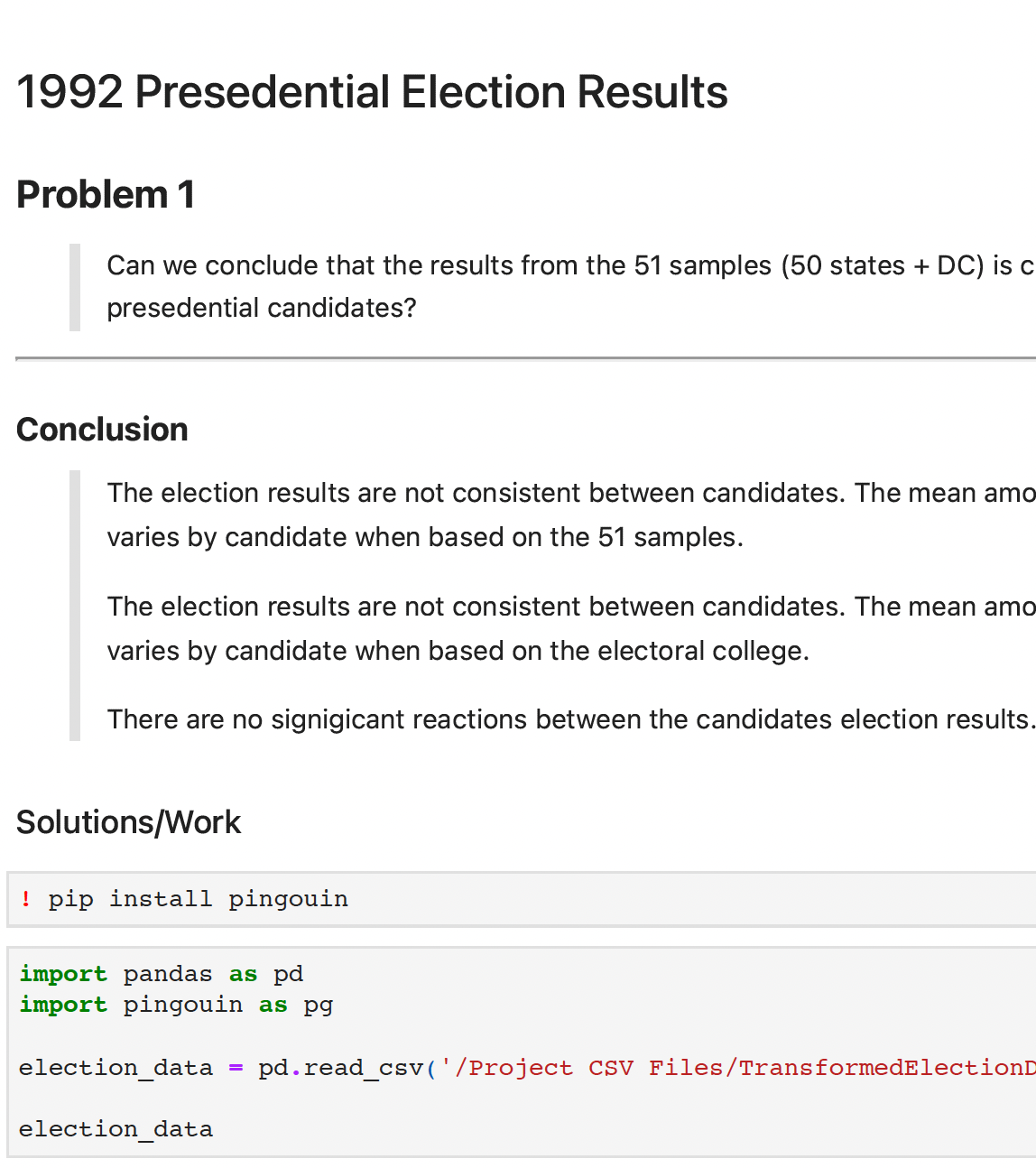
Task: Click the conclusion paragraph mentioning electoral college
Action: pyautogui.click(x=569, y=628)
